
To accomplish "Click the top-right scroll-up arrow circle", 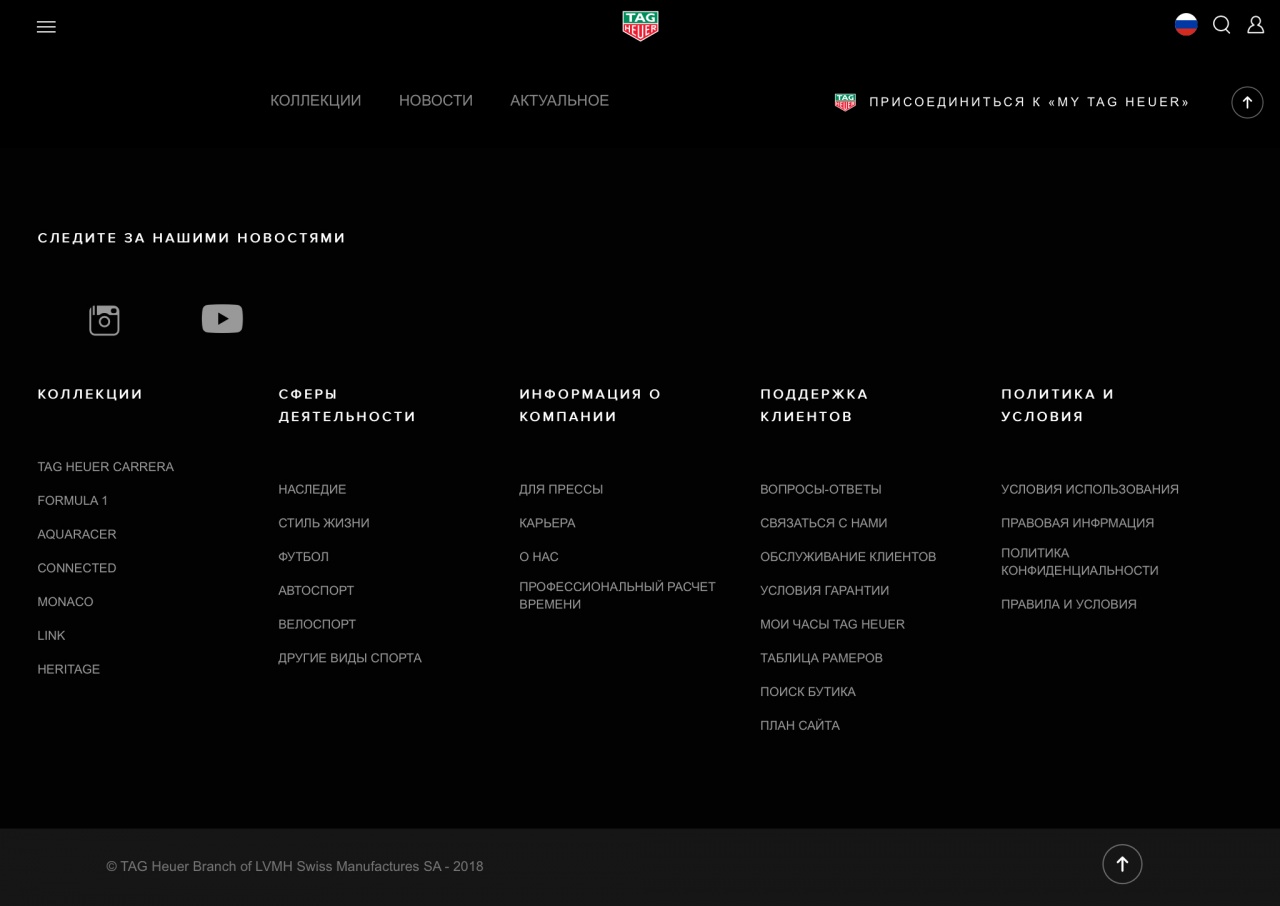I will pos(1247,102).
